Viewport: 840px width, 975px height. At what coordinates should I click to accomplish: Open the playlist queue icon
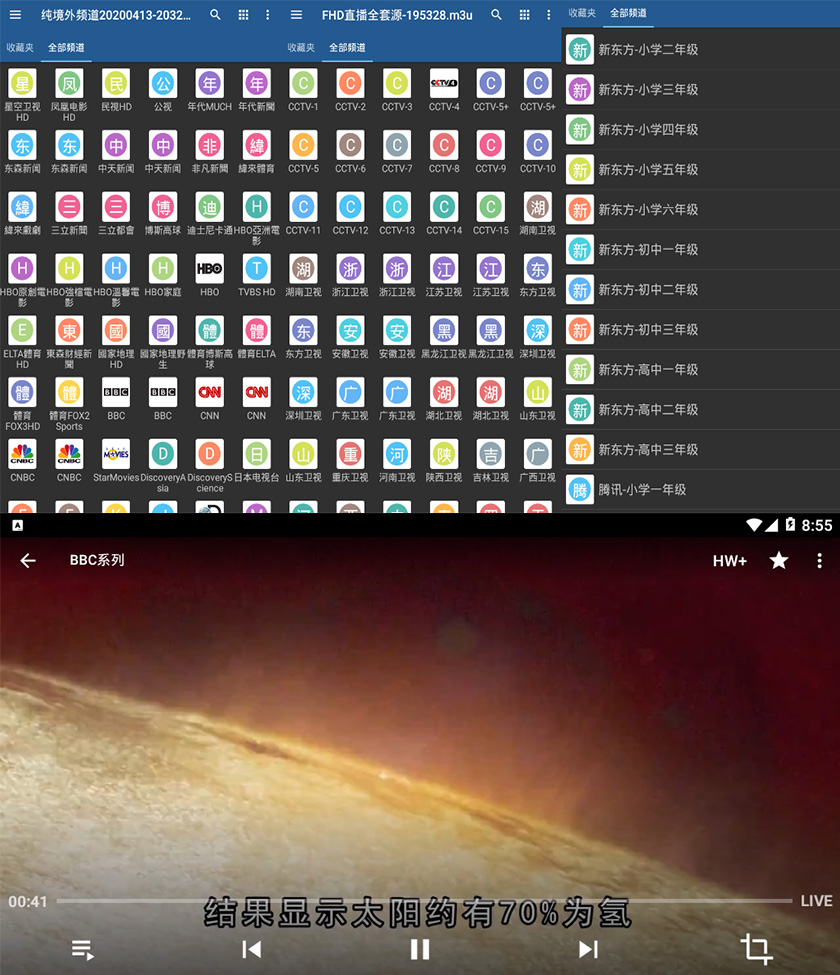tap(83, 949)
